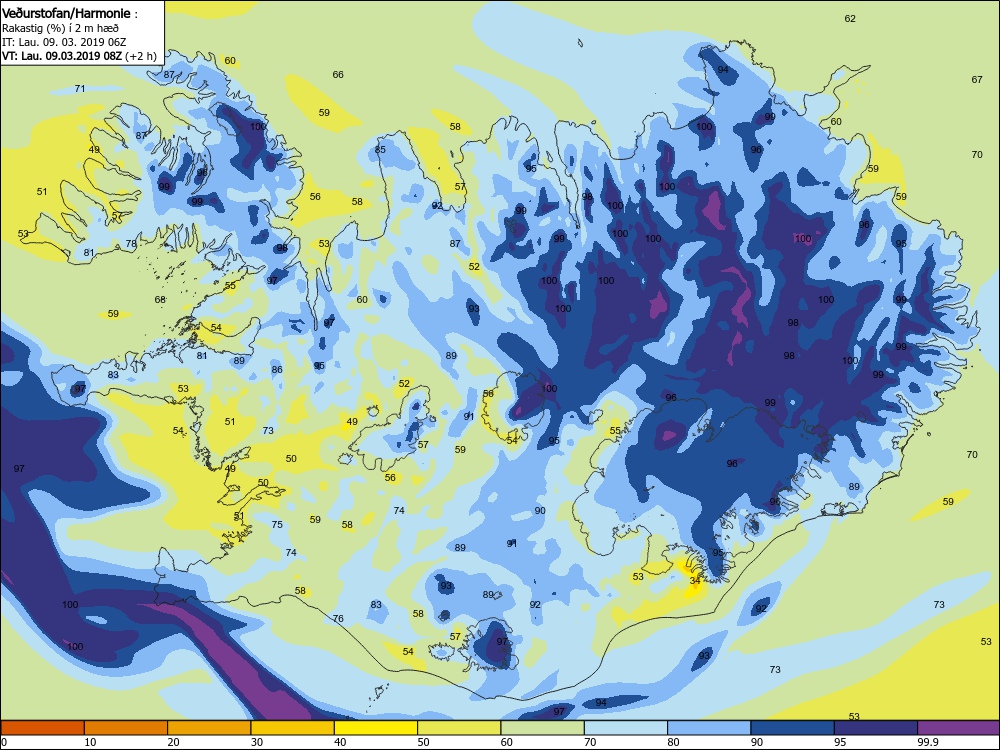
Task: Select the map value '62'
Action: [x=850, y=18]
